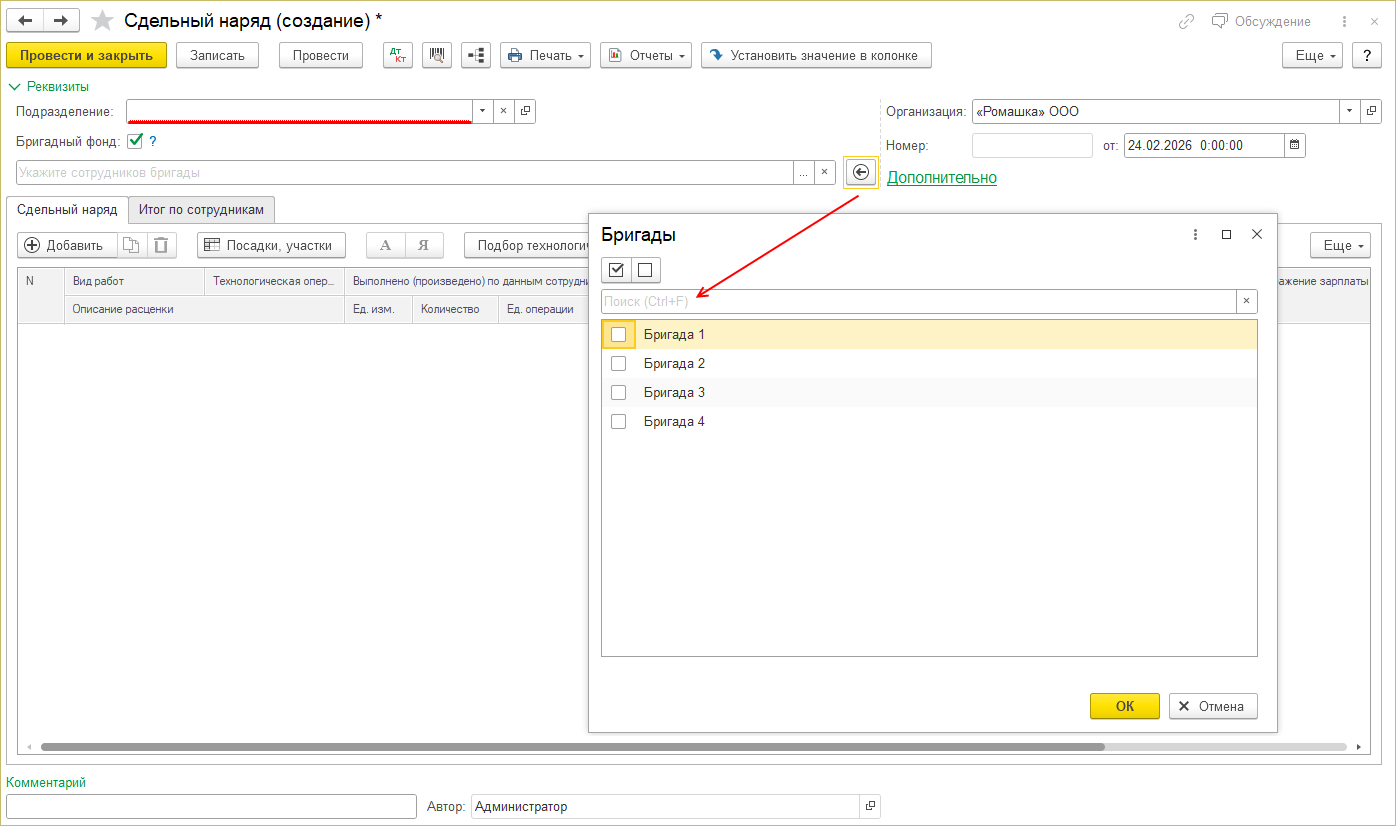Open the Дополнительно link

coord(941,178)
